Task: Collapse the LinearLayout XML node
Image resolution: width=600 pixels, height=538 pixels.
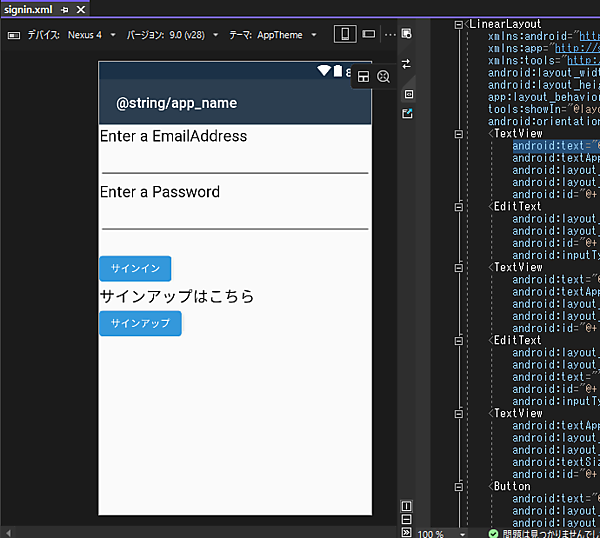Action: 459,24
